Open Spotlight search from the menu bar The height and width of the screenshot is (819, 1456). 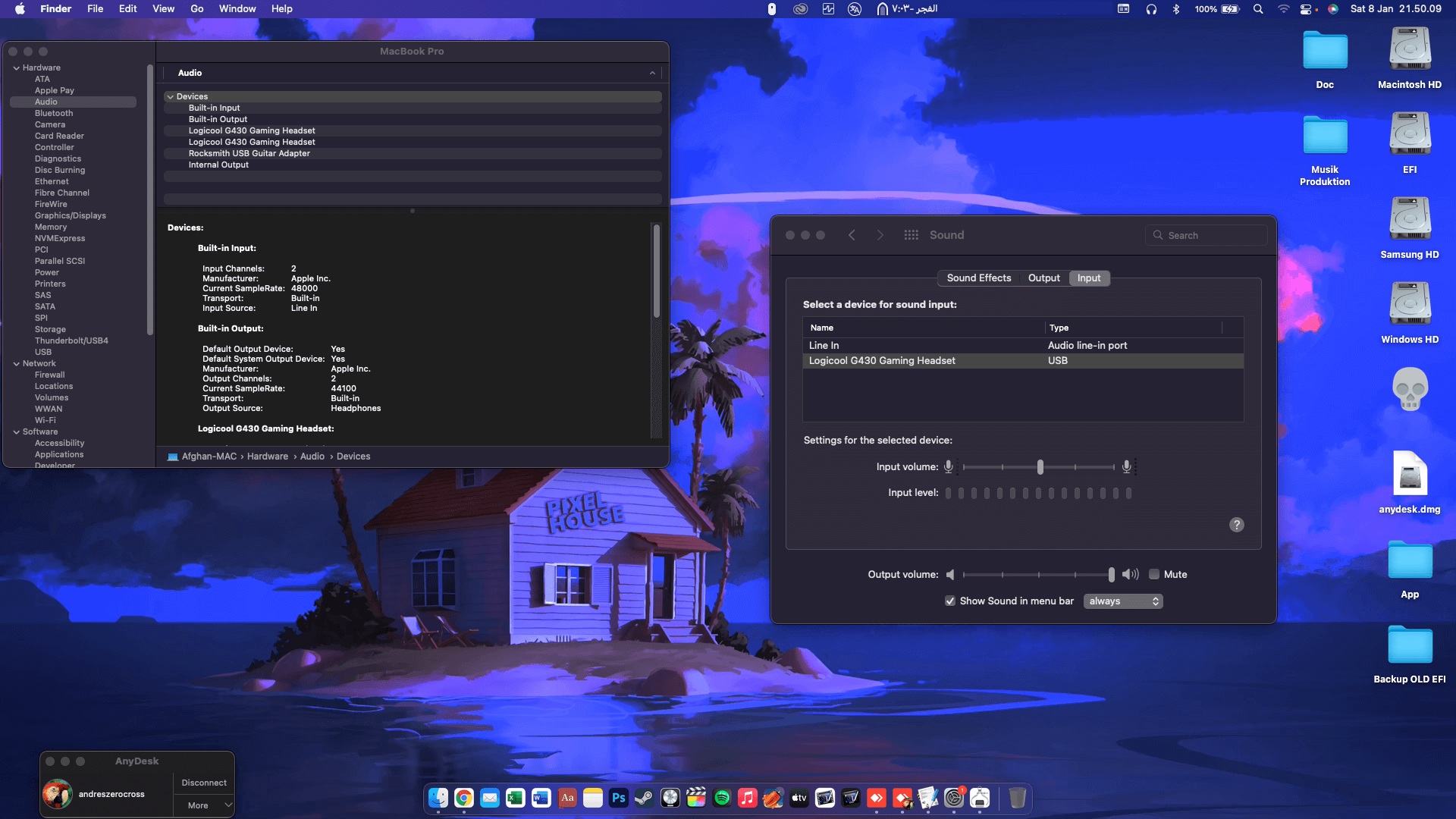tap(1258, 9)
